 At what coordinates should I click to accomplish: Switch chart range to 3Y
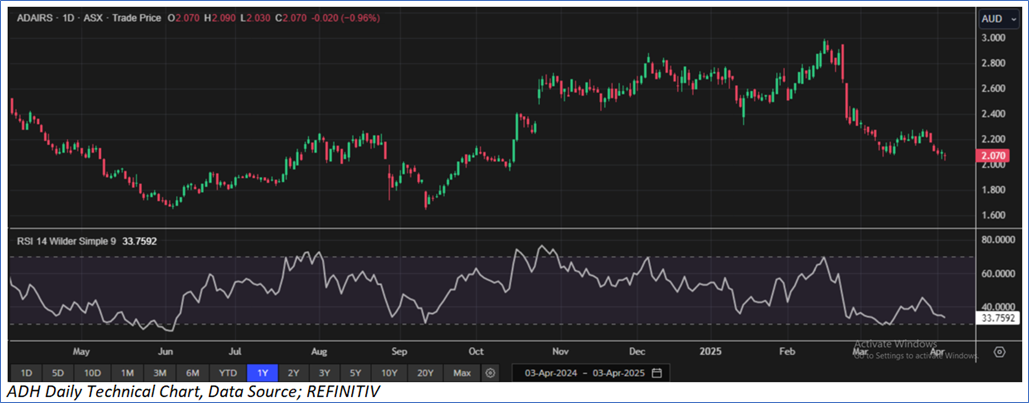point(326,373)
